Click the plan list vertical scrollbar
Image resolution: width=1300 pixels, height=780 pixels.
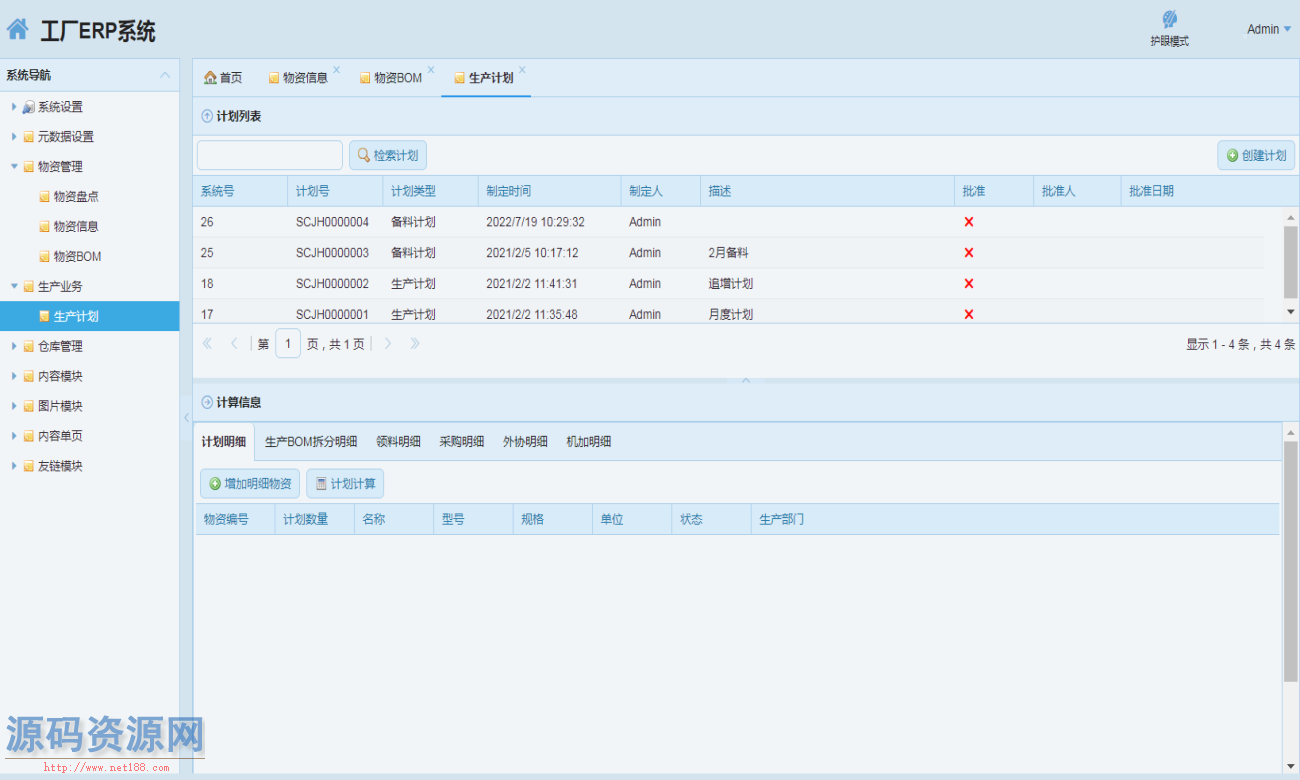click(1290, 262)
